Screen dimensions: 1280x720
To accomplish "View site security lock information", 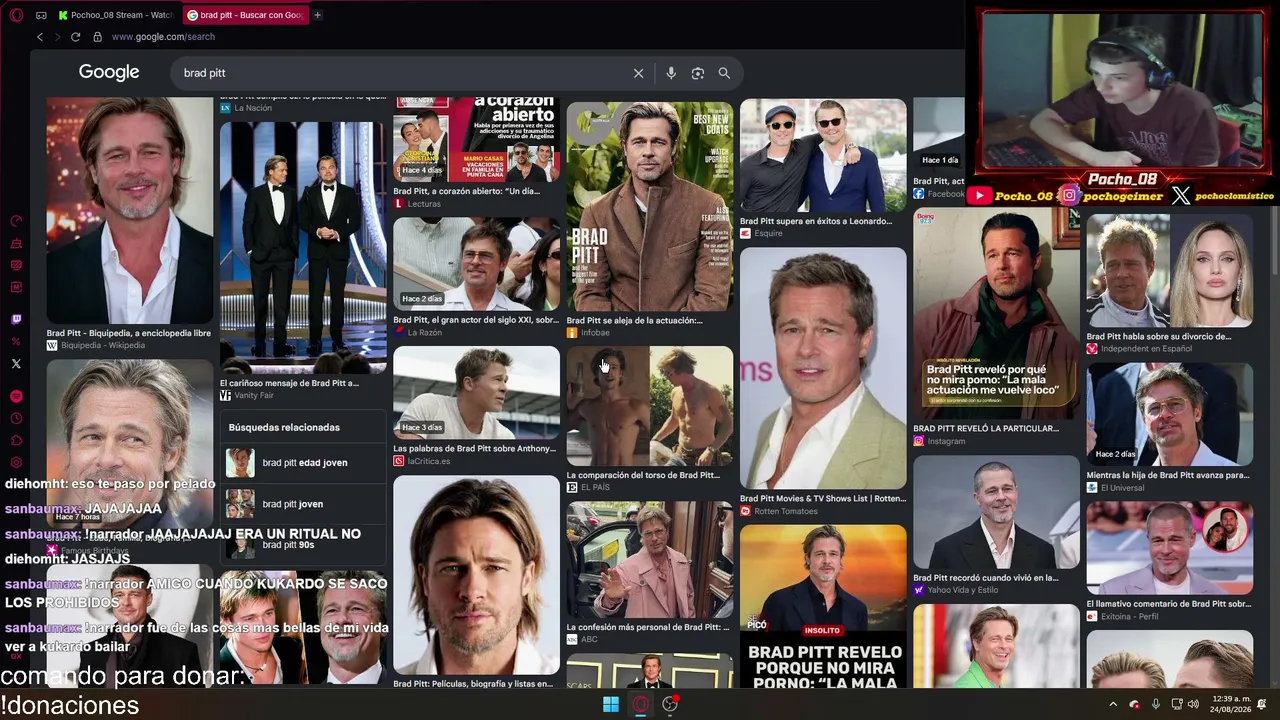I will pyautogui.click(x=97, y=37).
